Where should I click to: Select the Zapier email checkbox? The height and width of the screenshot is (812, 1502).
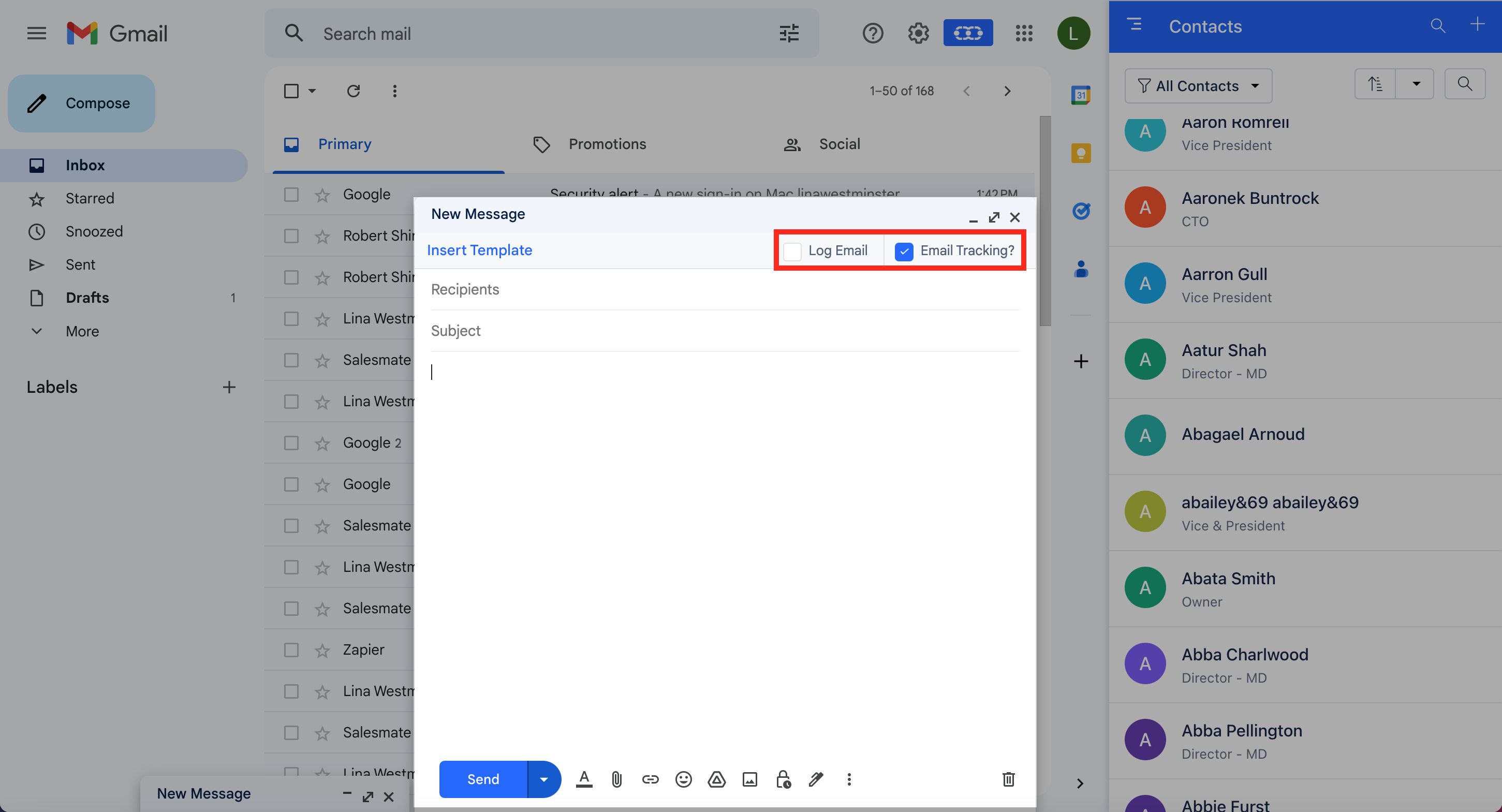(x=291, y=650)
